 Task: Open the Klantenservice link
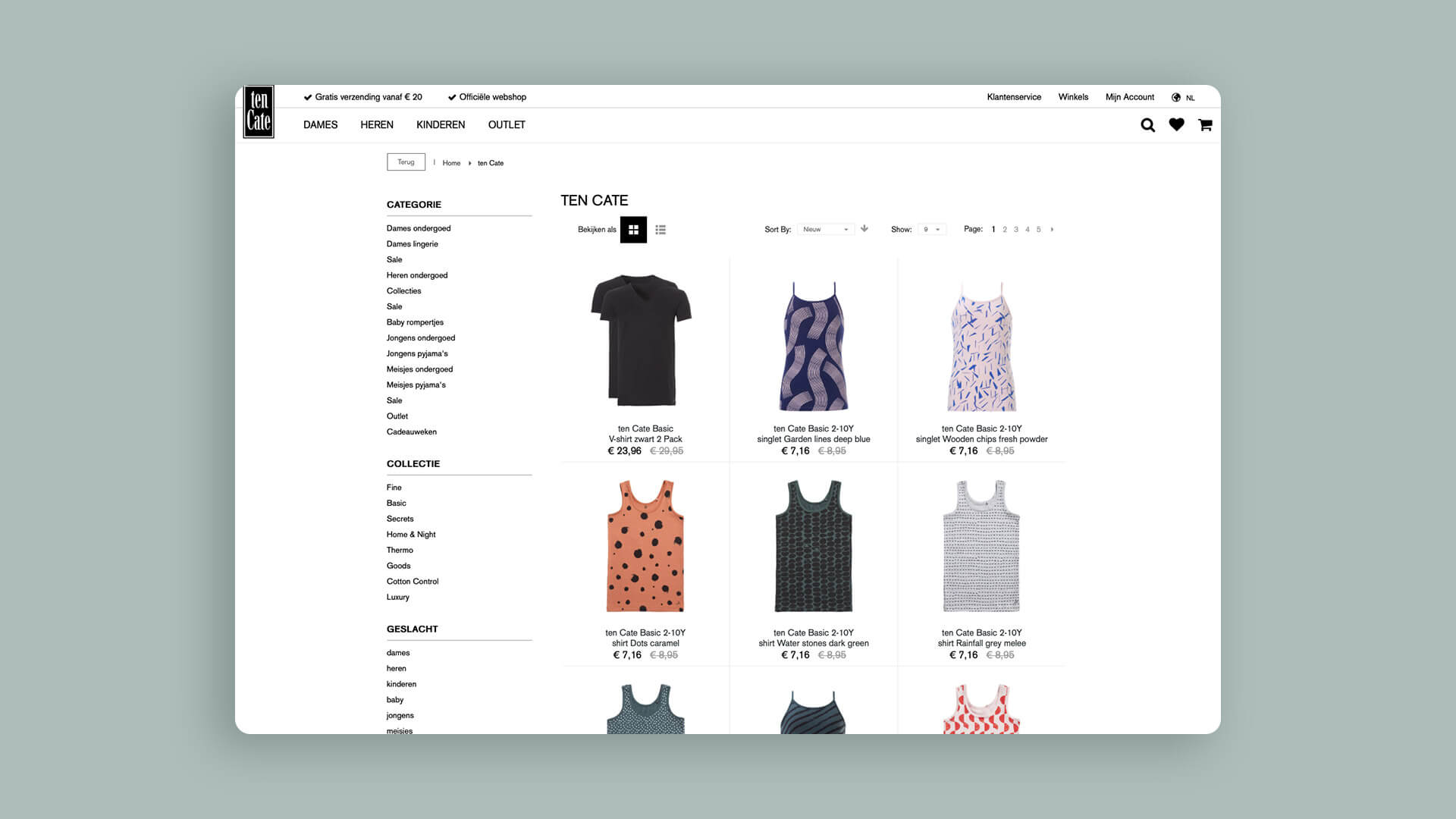(x=1014, y=97)
